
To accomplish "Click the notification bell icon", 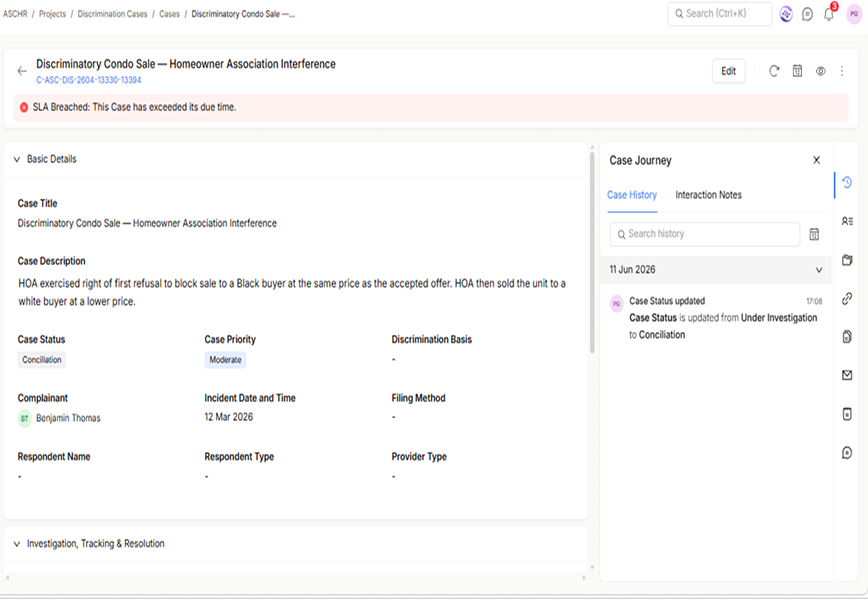I will tap(829, 14).
